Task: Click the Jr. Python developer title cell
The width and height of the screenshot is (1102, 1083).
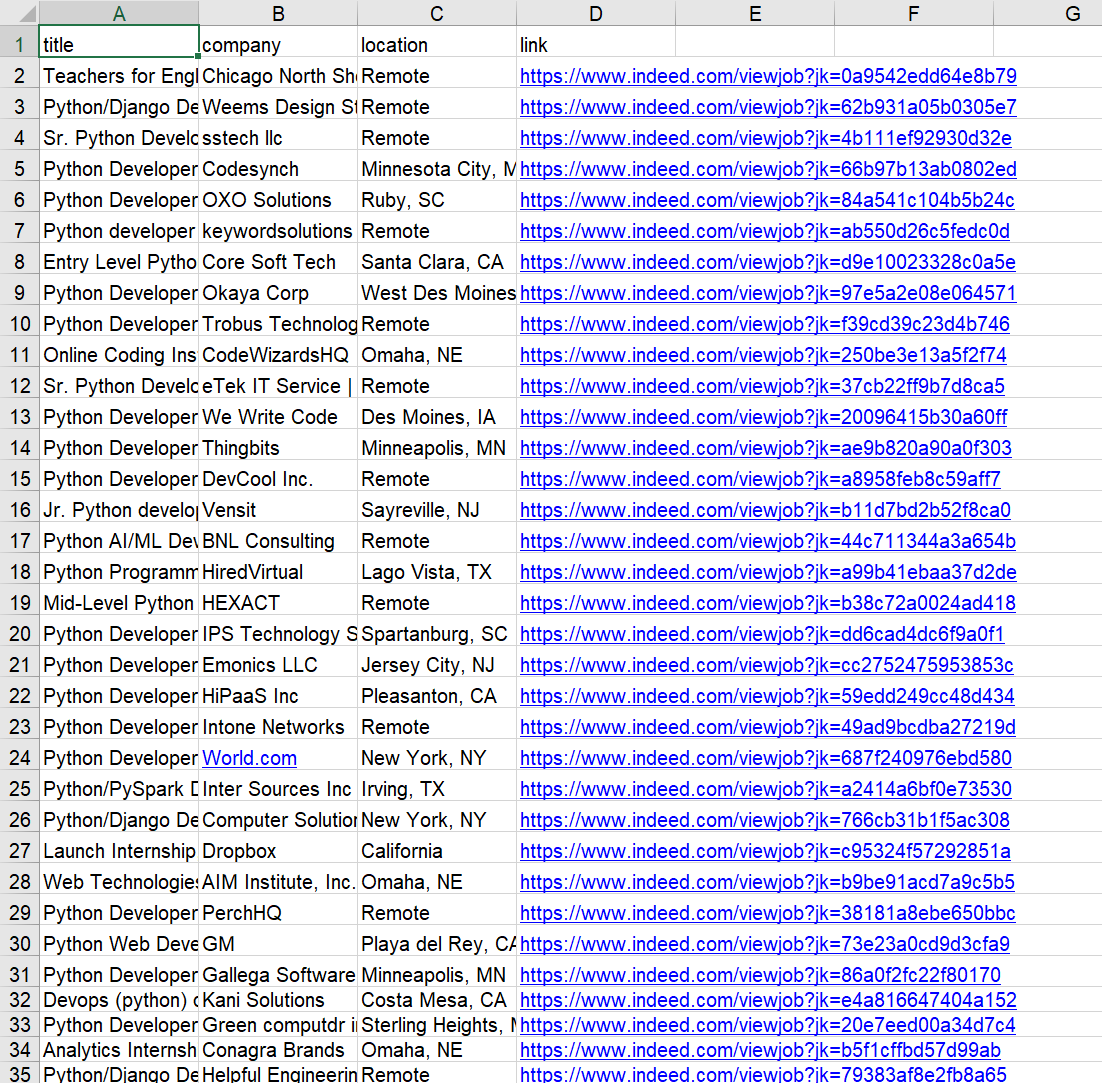Action: pyautogui.click(x=118, y=509)
